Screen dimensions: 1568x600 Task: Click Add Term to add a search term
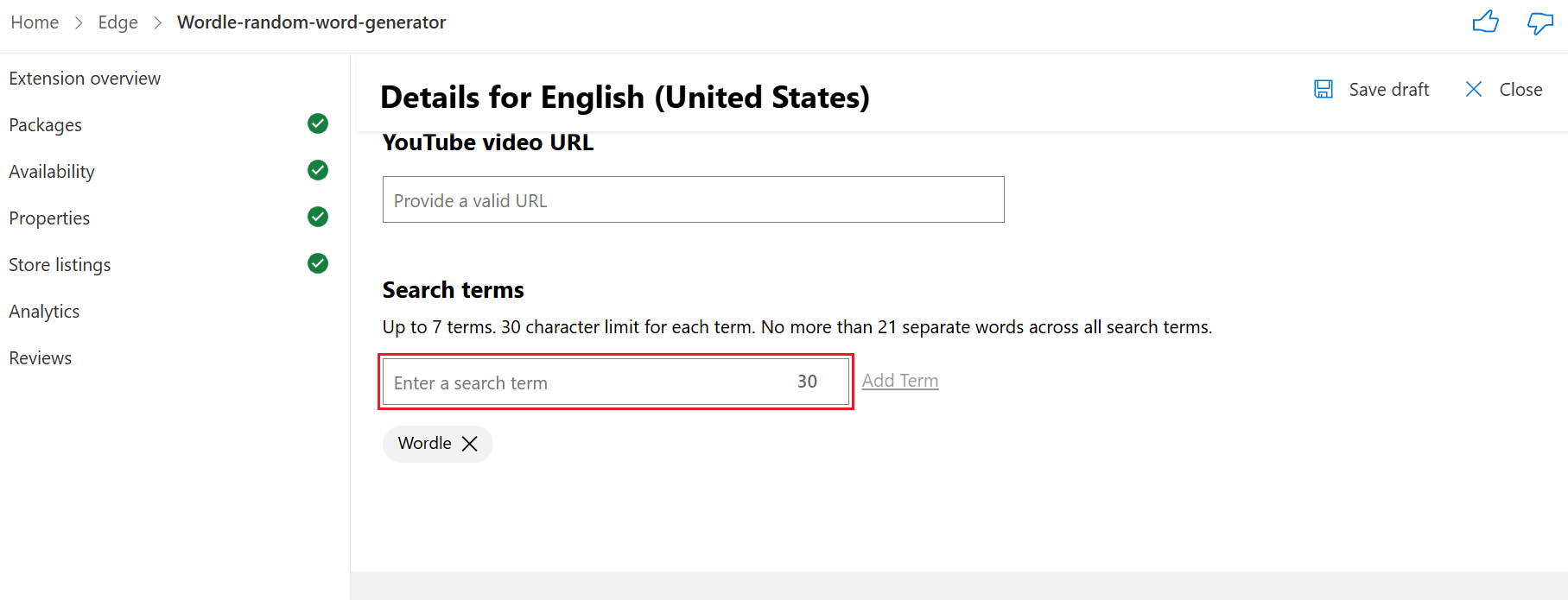[899, 380]
